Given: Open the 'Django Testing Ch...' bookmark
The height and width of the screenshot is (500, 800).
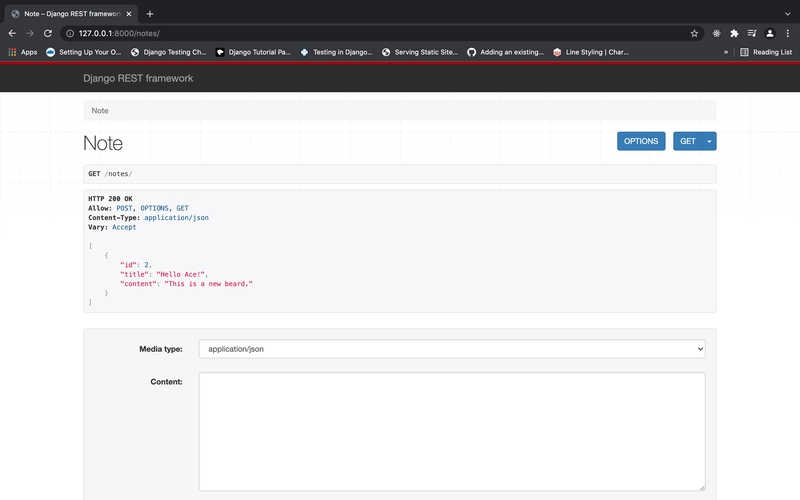Looking at the screenshot, I should pos(168,52).
